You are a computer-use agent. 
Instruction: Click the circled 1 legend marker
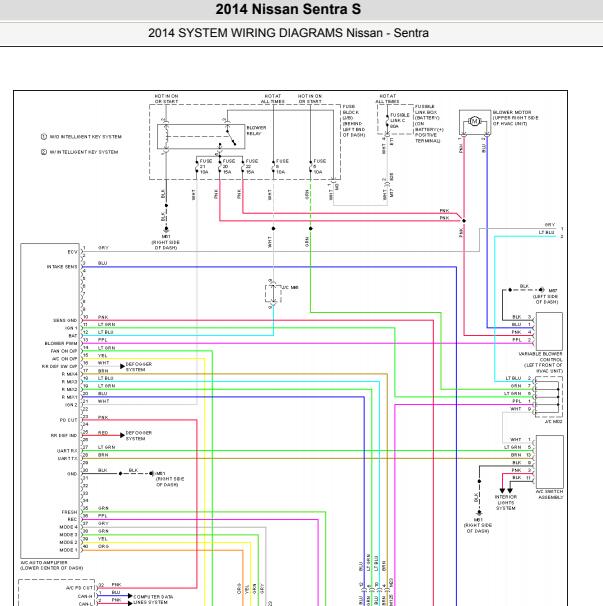pos(44,137)
